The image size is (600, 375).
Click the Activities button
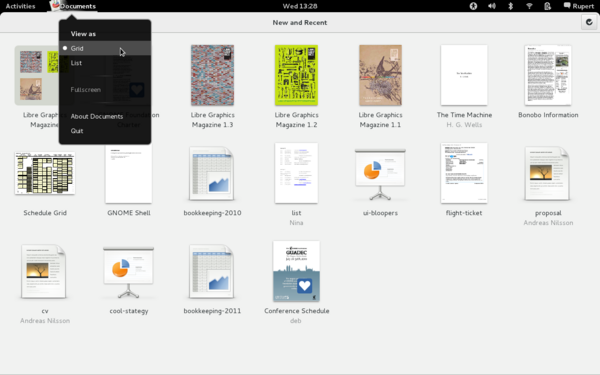point(20,6)
